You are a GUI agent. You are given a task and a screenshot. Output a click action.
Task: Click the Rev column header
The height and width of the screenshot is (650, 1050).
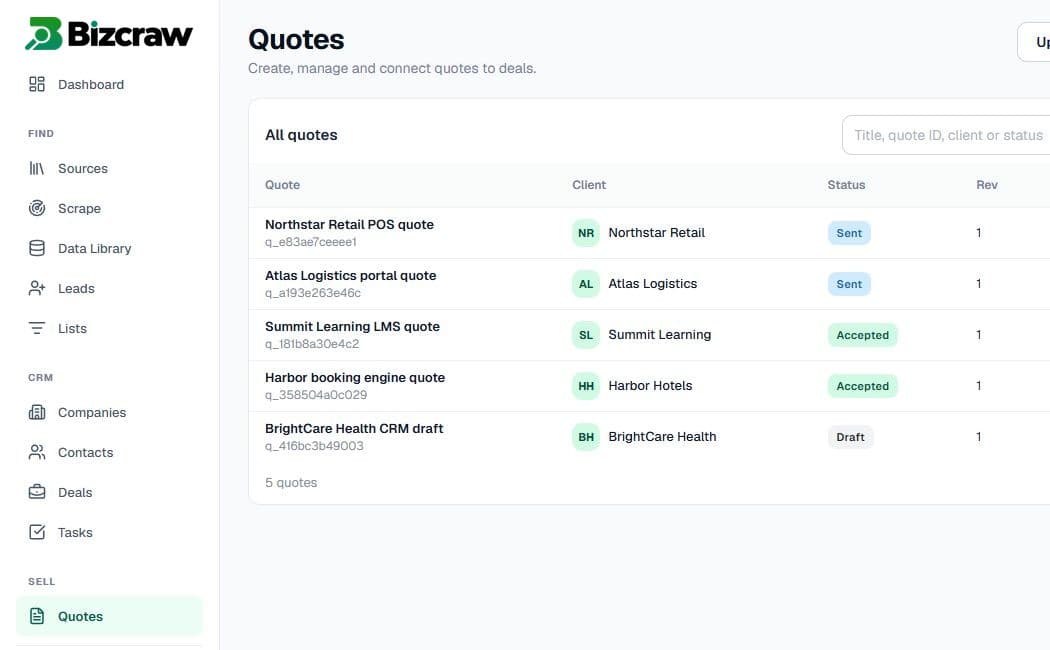click(986, 185)
